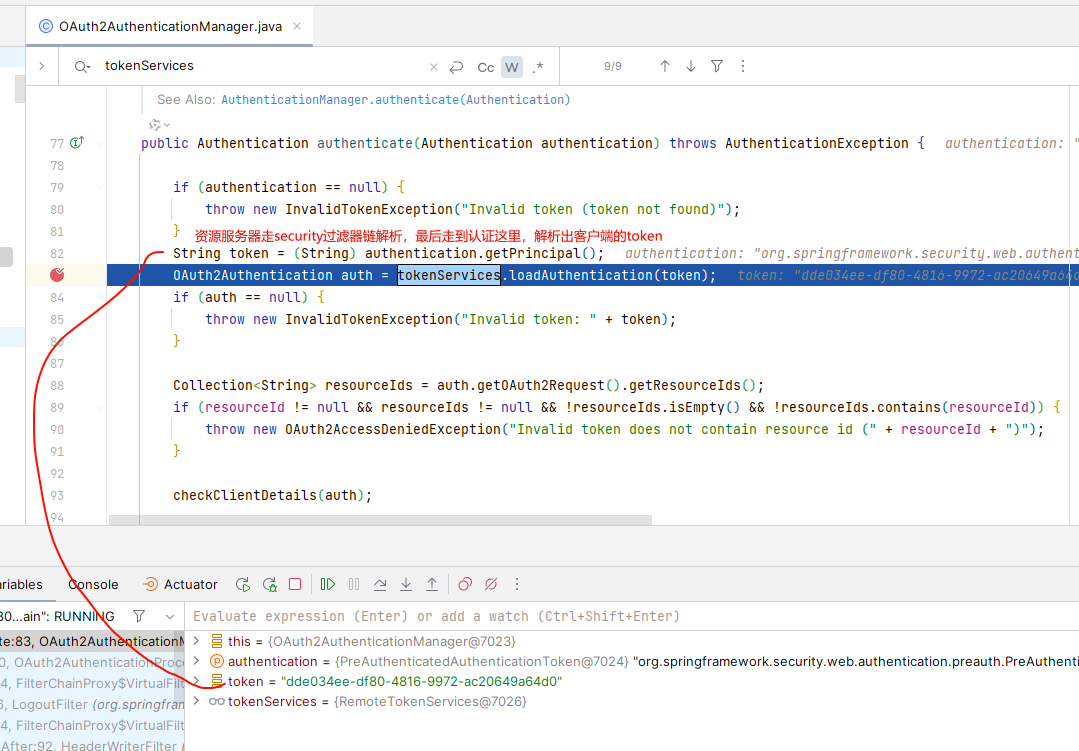1079x751 pixels.
Task: Click the local variable icon beside token
Action: [x=217, y=681]
